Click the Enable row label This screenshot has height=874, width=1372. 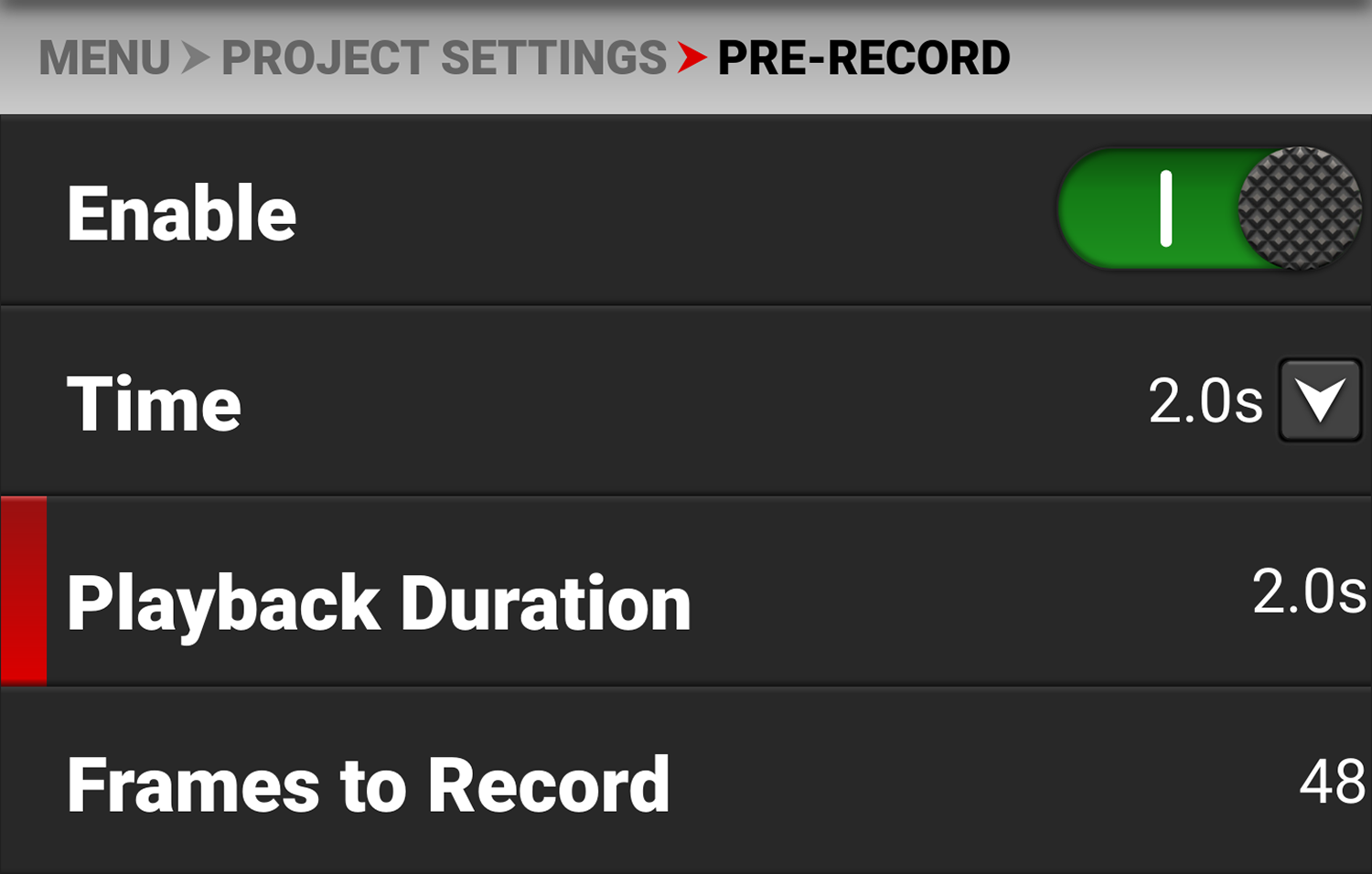point(181,213)
